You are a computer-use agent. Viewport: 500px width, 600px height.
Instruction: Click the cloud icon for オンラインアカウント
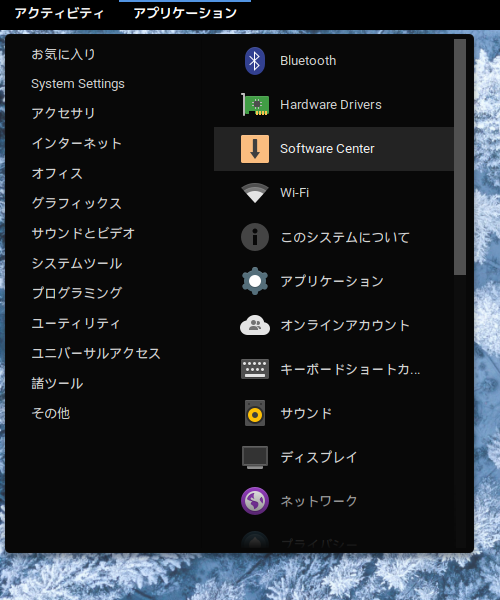coord(255,325)
